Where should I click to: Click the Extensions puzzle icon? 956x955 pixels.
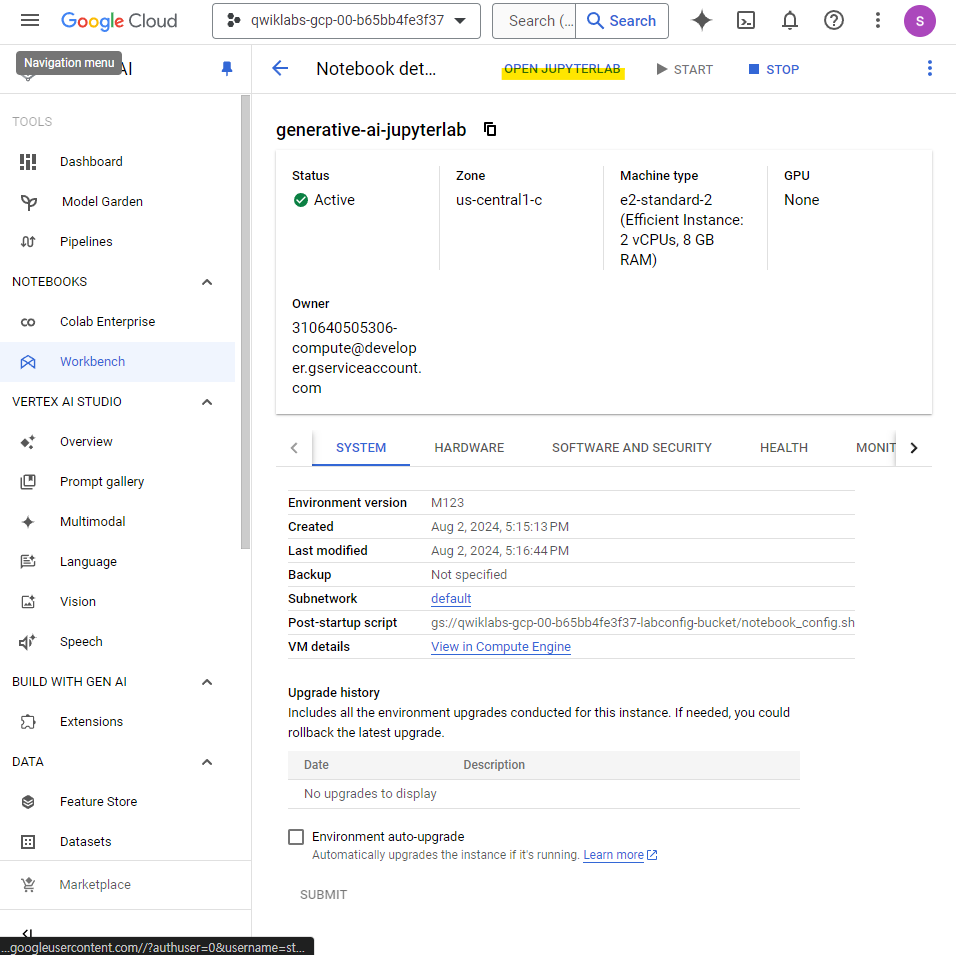(x=28, y=722)
